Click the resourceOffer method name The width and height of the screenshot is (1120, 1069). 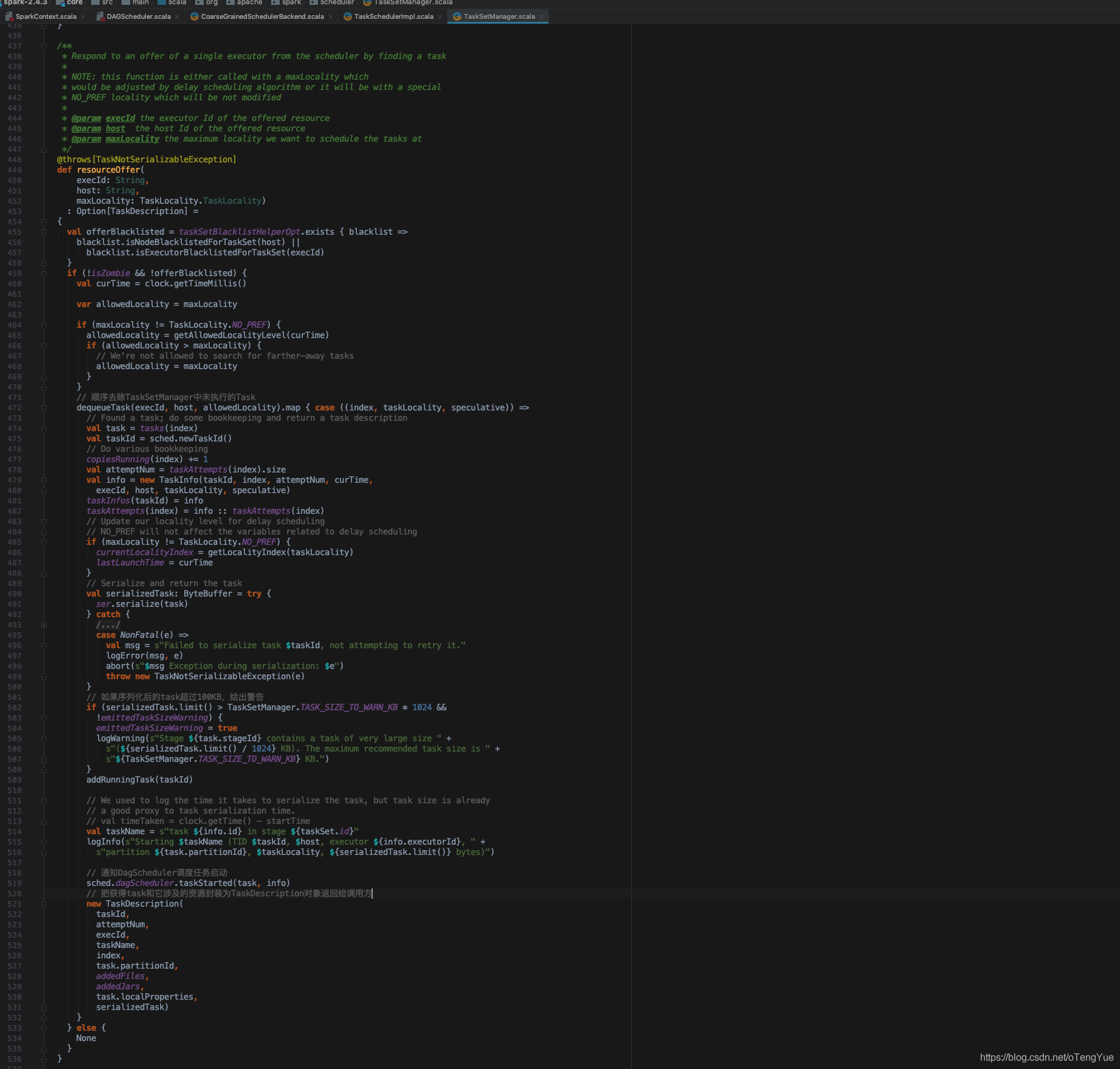(x=108, y=170)
